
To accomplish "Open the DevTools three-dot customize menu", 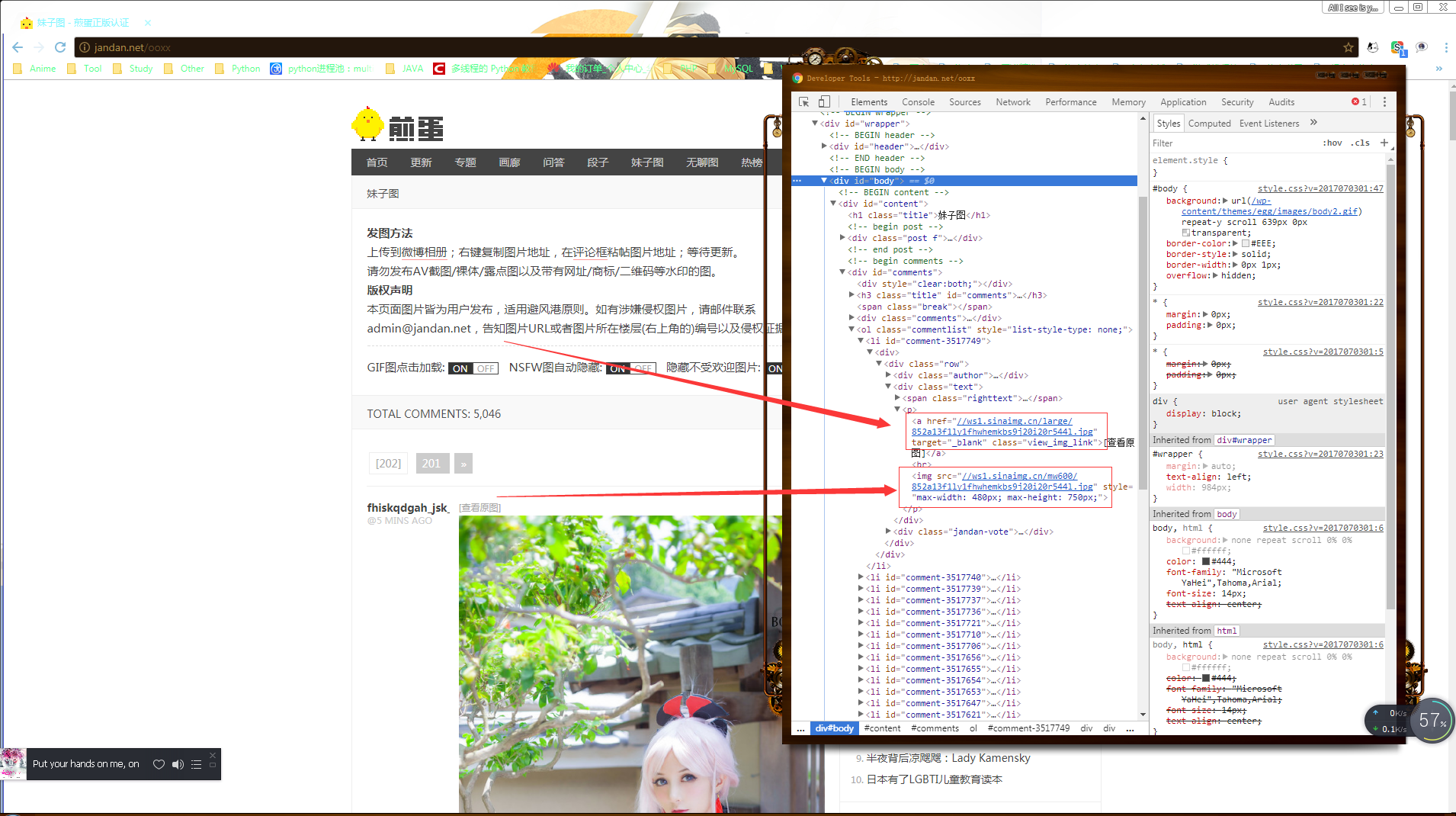I will point(1384,101).
